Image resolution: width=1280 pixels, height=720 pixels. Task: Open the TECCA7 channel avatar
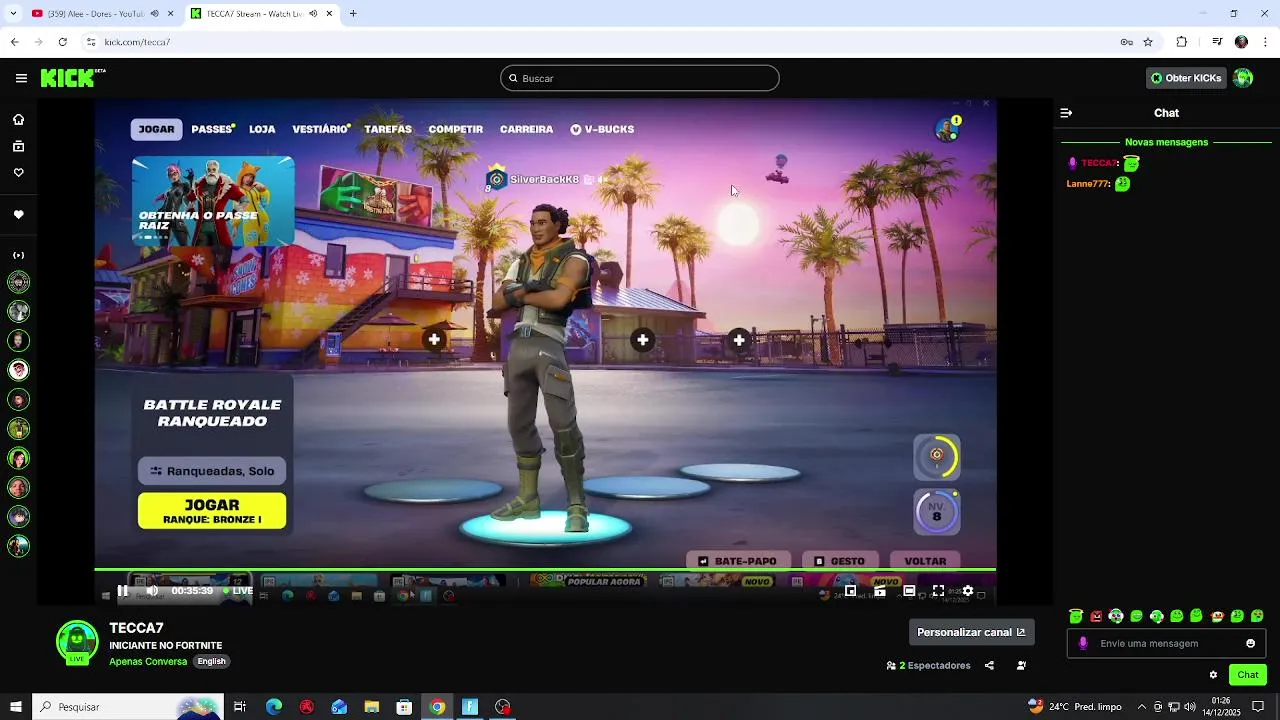(77, 643)
